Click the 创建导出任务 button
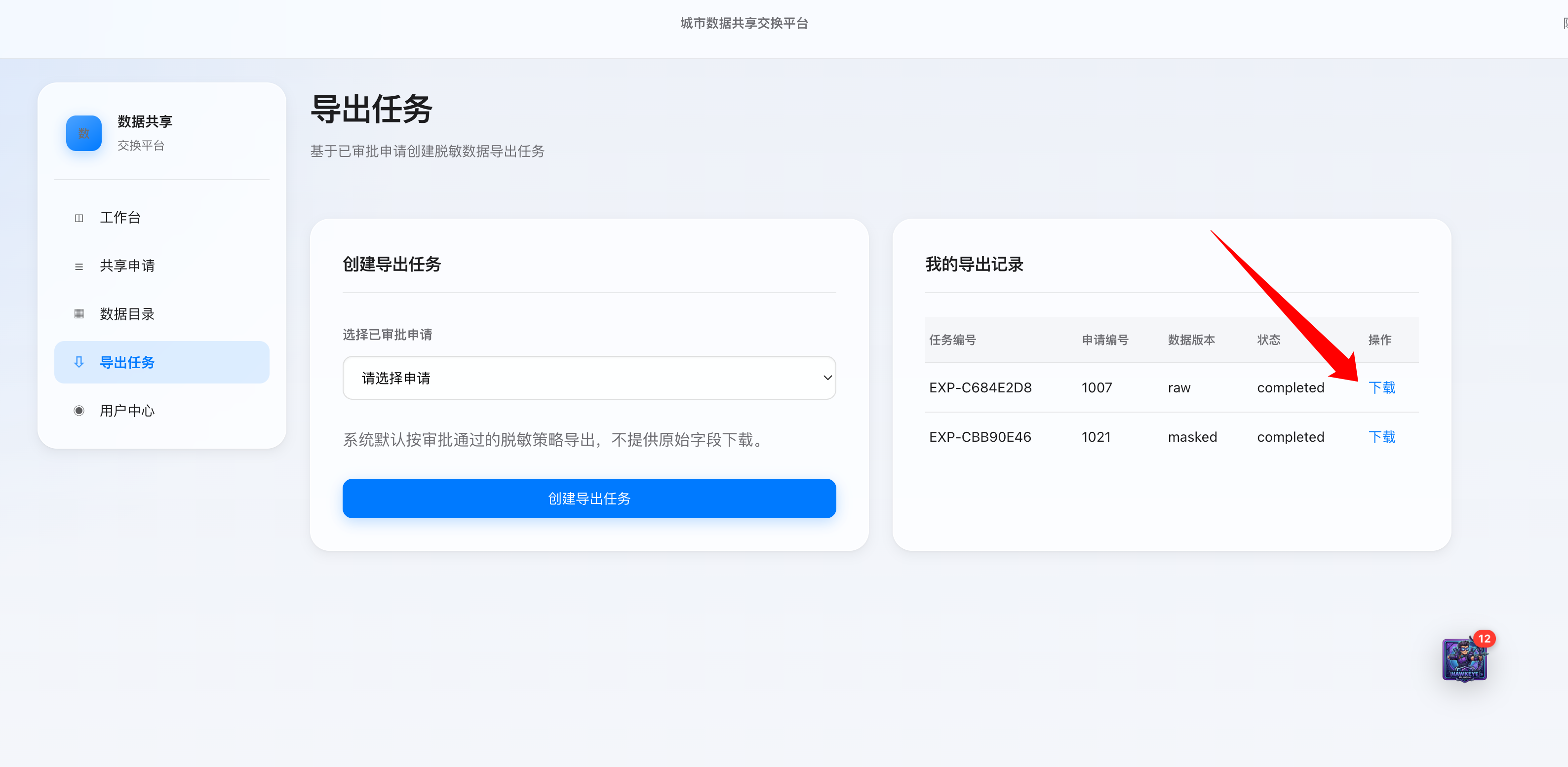 (x=588, y=499)
